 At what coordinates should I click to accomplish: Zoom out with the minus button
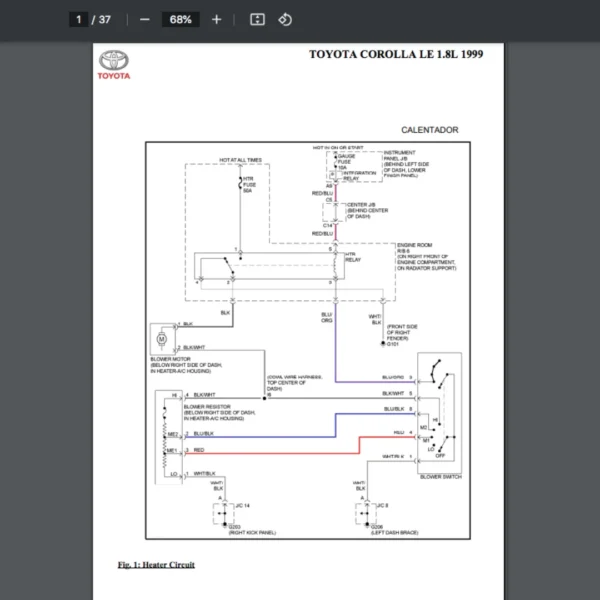(145, 20)
